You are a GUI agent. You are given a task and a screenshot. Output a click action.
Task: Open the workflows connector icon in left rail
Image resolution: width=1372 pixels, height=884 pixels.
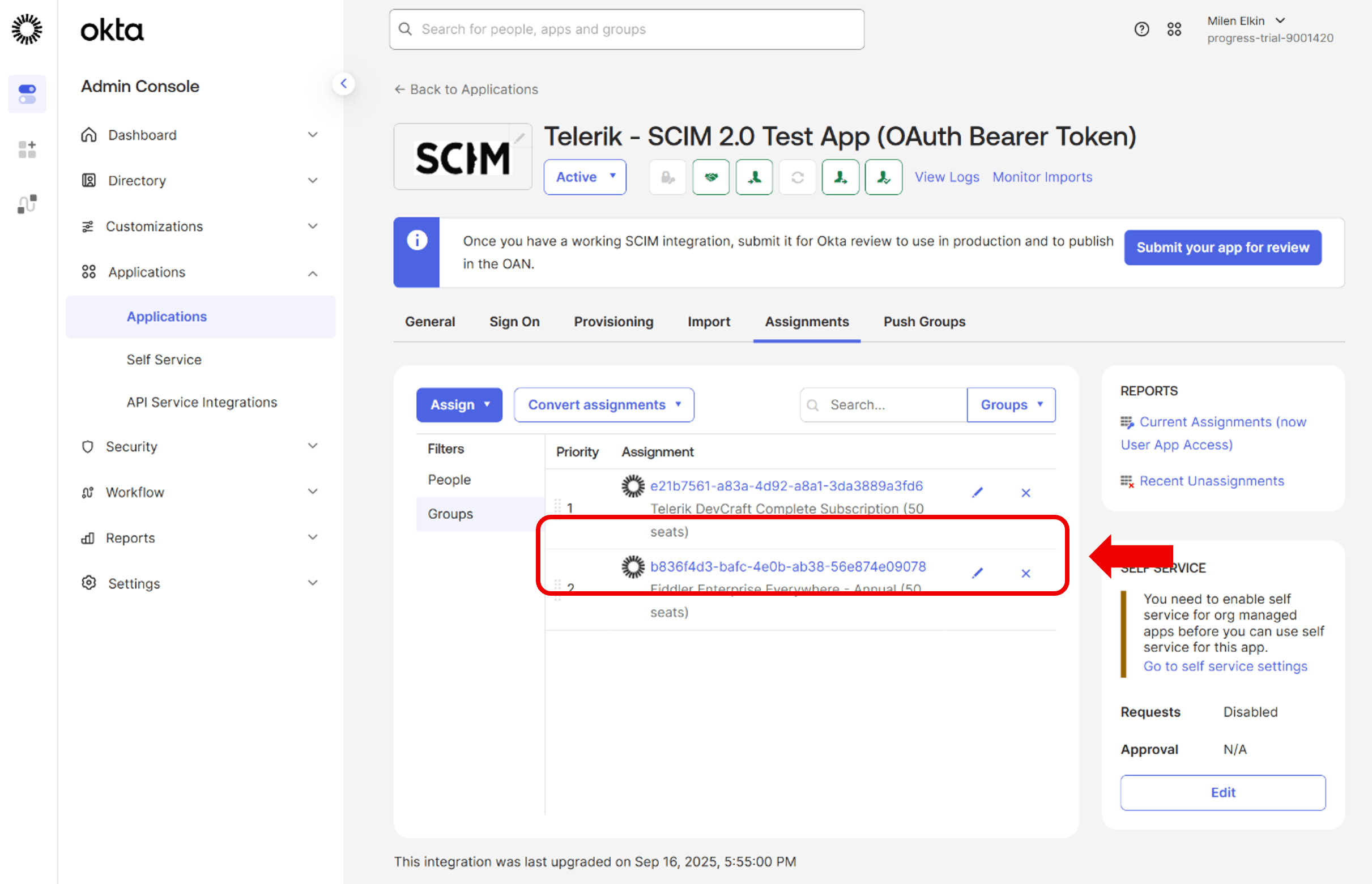coord(27,204)
